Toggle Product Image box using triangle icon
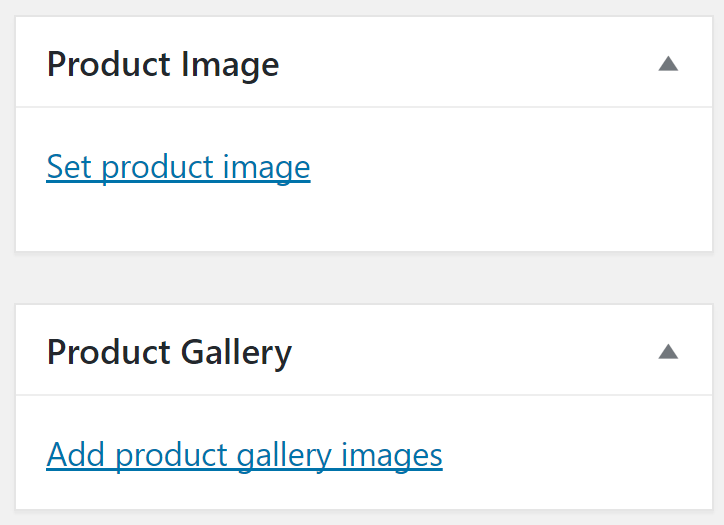This screenshot has width=724, height=525. point(668,64)
